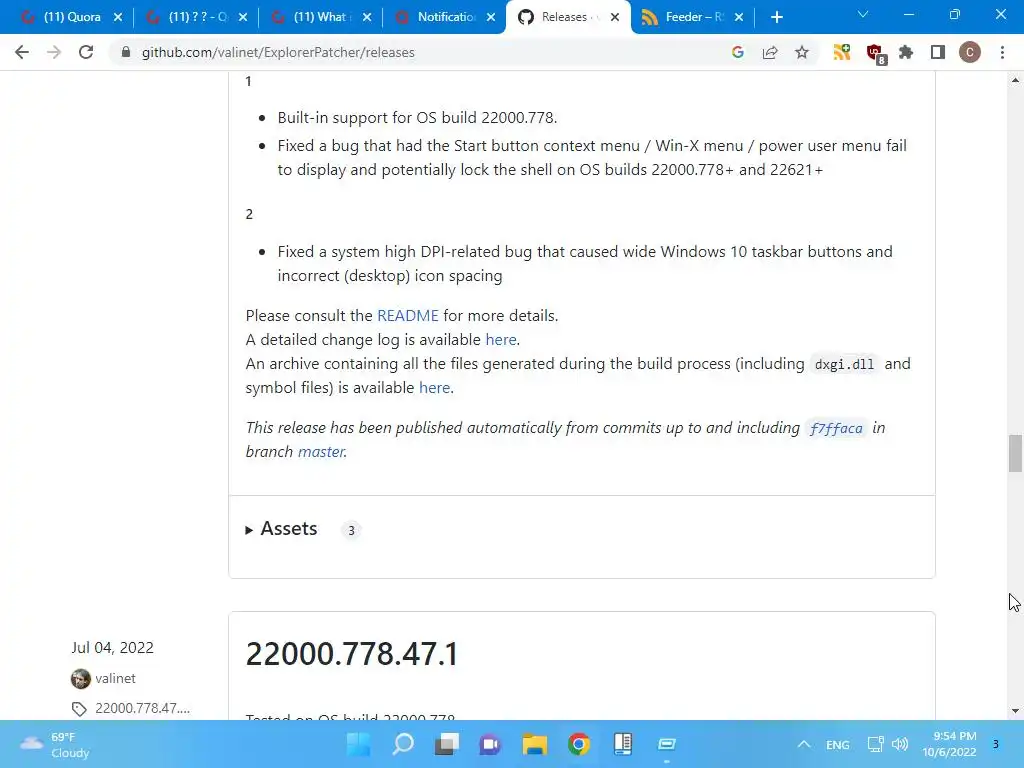Click the Assets count badge 3
1024x768 pixels.
click(x=351, y=530)
